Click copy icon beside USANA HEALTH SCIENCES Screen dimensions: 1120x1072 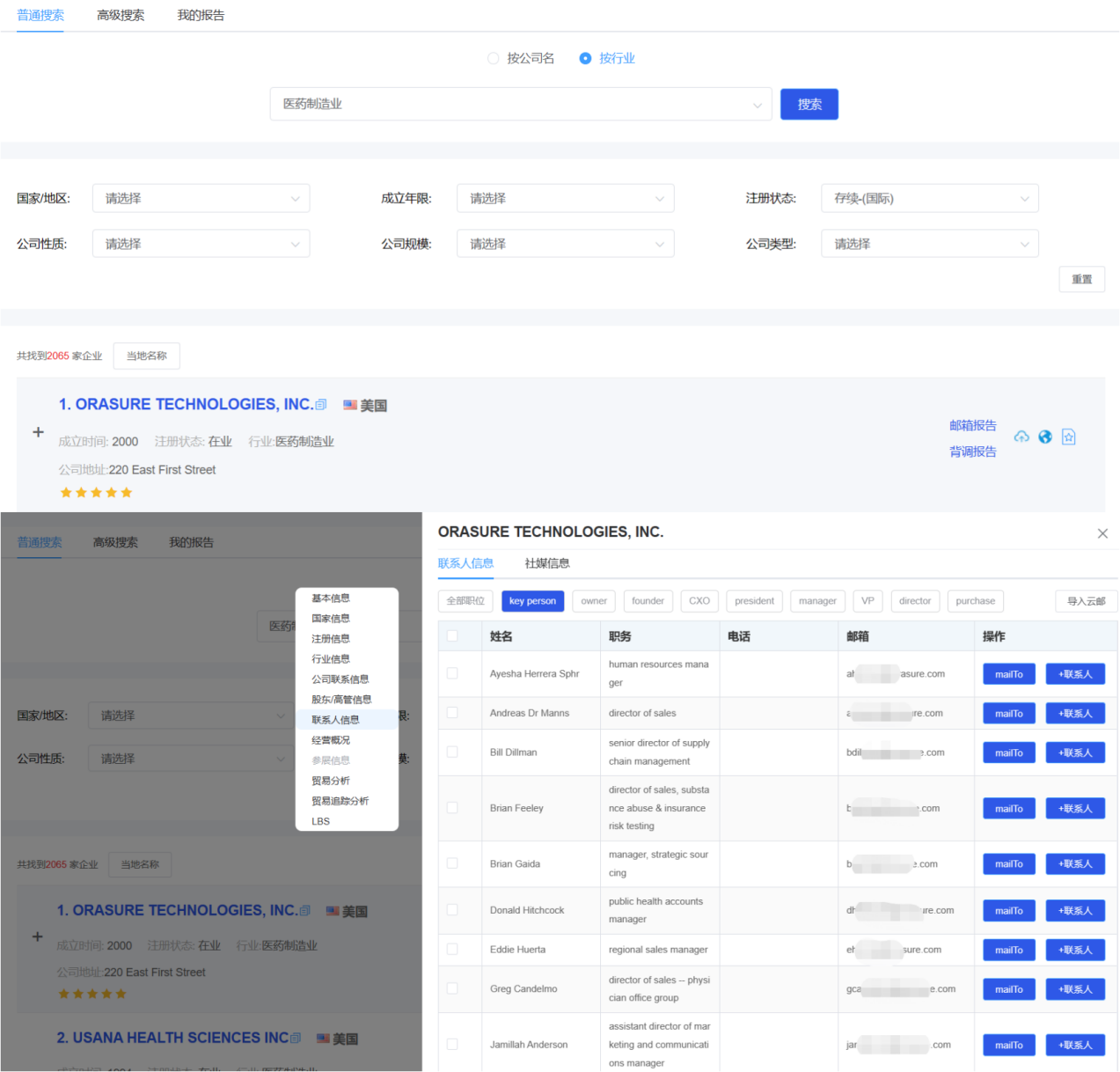[x=296, y=1039]
